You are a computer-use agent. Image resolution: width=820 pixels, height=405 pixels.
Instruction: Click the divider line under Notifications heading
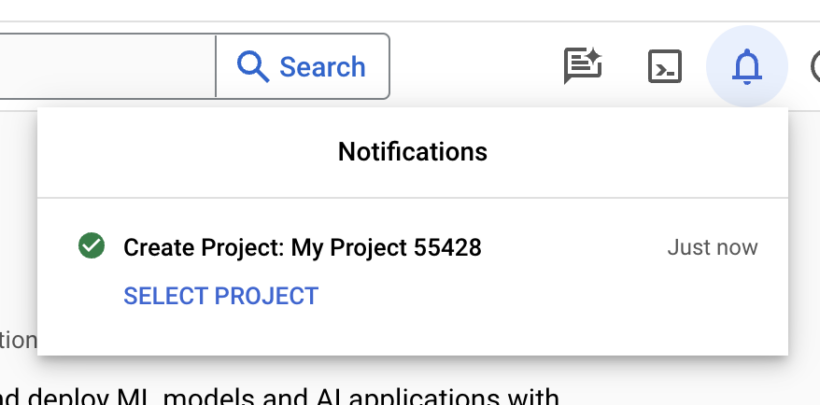pos(412,198)
